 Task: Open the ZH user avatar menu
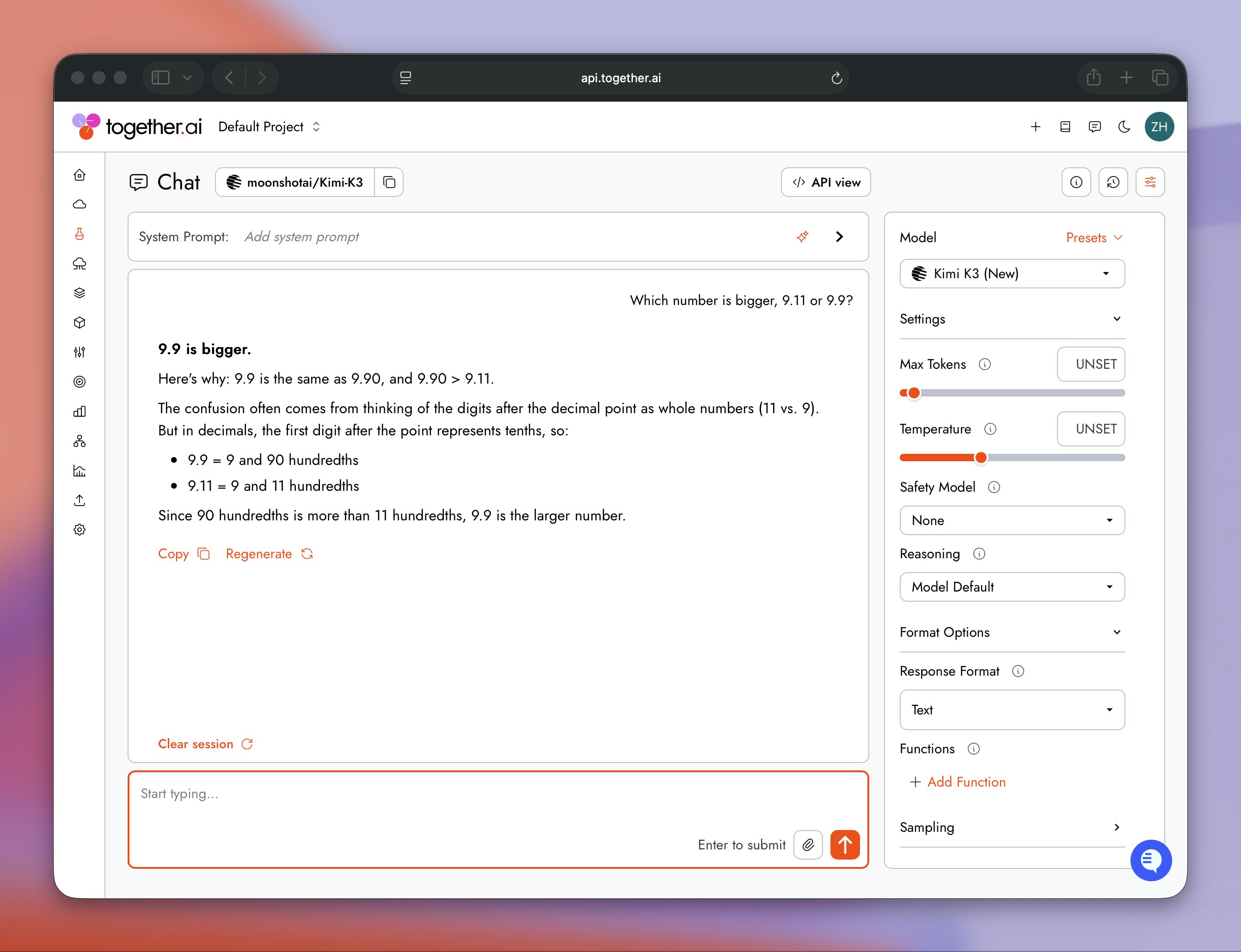coord(1159,126)
